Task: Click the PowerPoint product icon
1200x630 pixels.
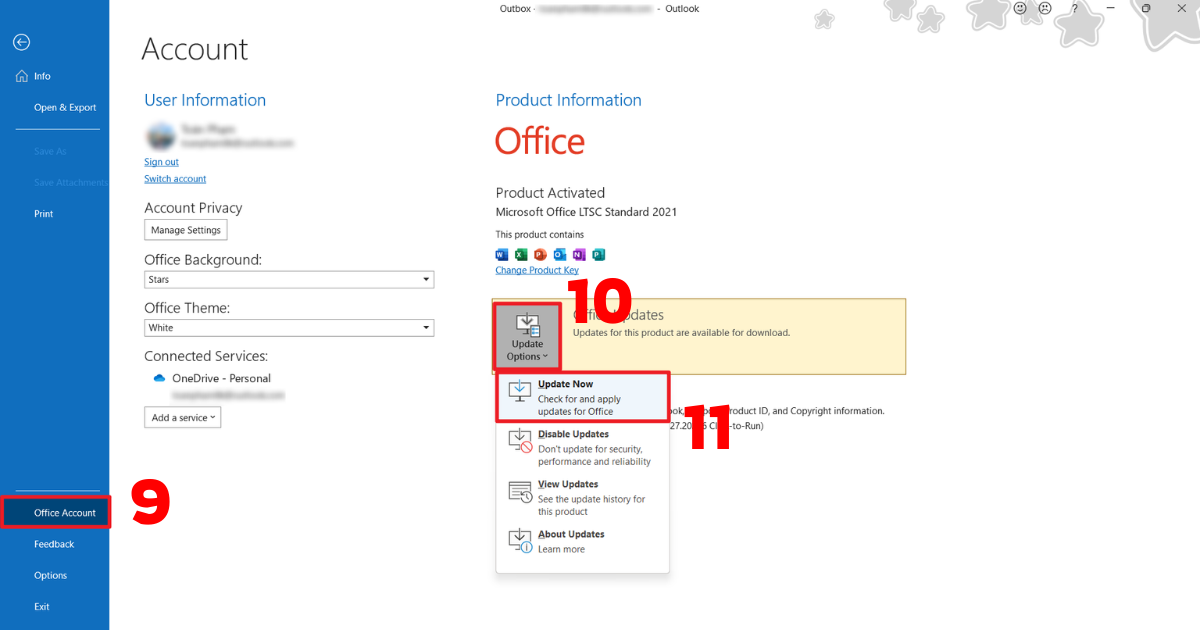Action: (540, 254)
